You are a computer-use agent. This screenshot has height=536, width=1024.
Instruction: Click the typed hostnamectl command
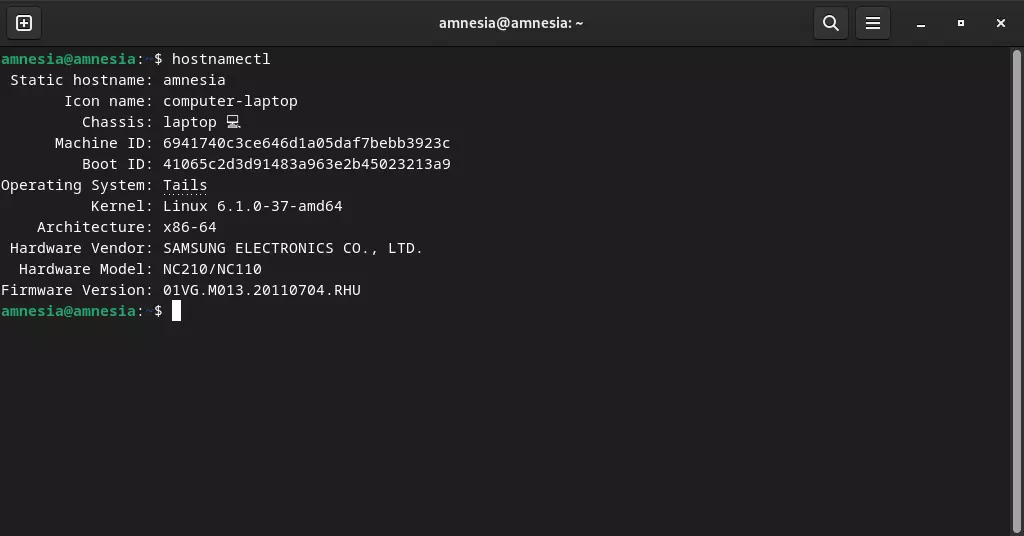click(221, 59)
